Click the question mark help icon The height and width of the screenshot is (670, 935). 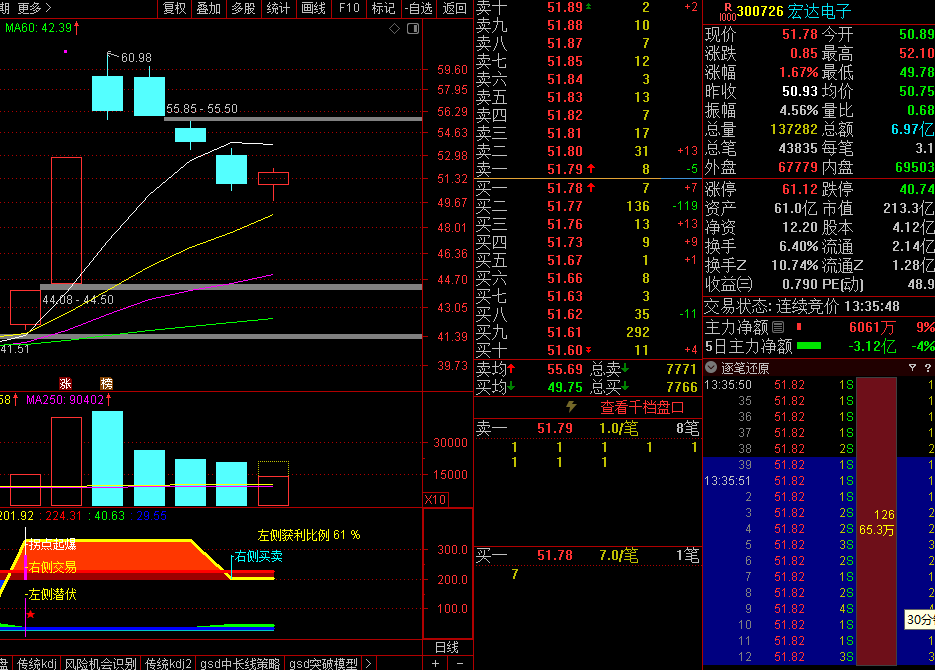point(927,368)
